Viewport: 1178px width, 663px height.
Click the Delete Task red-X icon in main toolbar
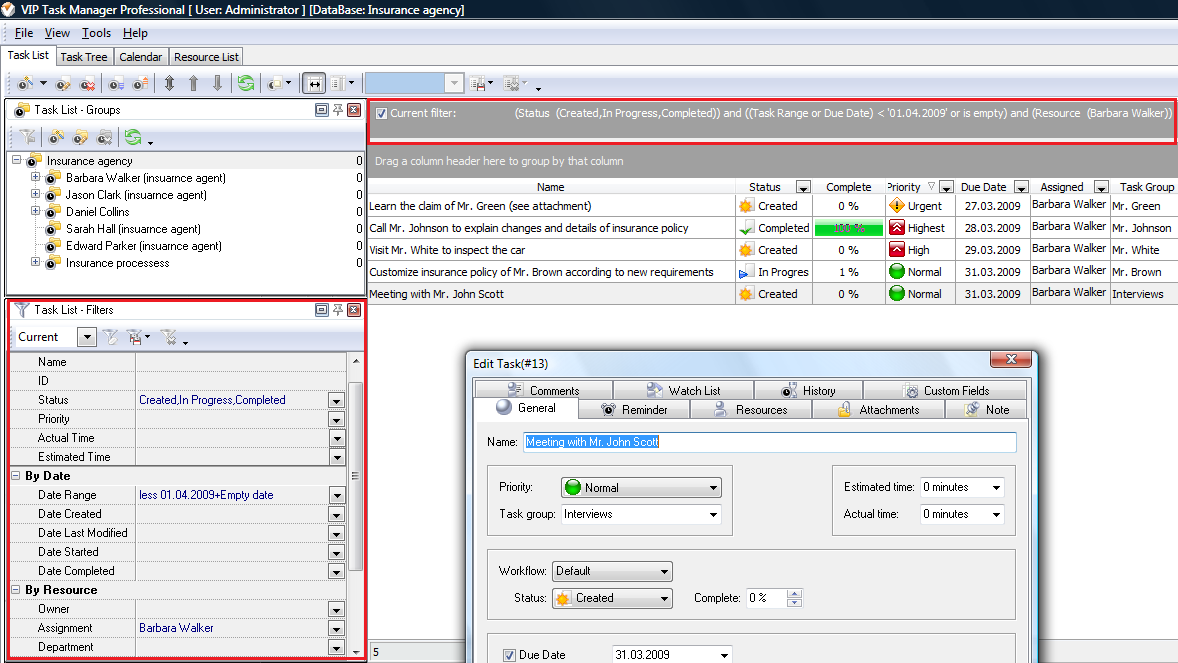point(87,83)
